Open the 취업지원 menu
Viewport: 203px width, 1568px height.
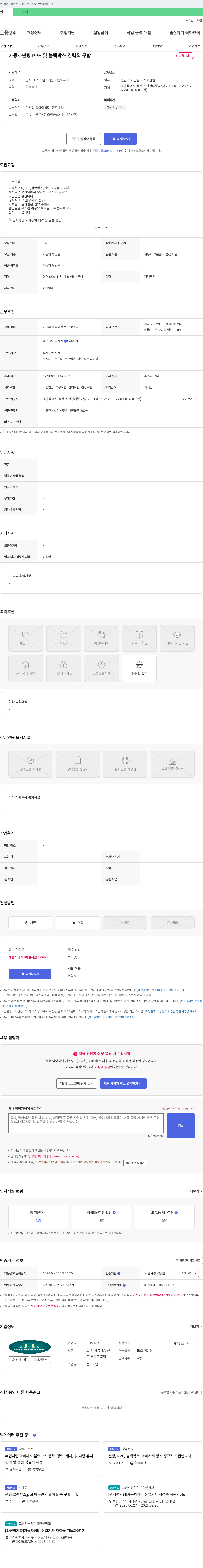pos(67,33)
